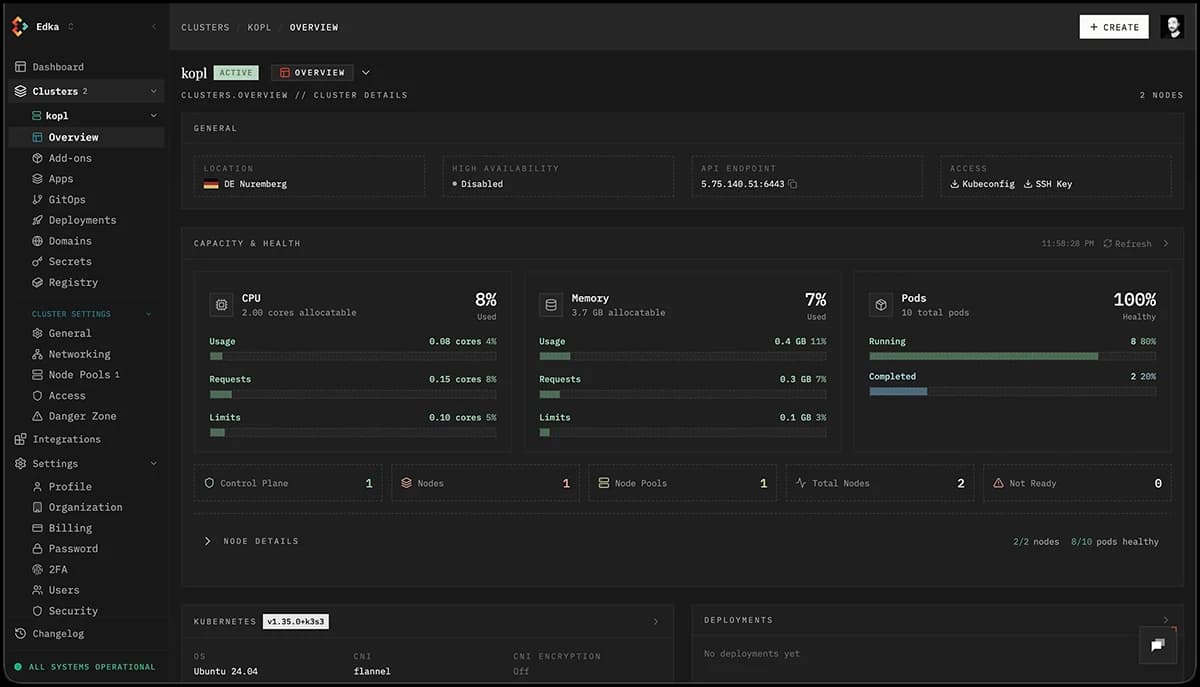The image size is (1200, 687).
Task: Click the + CREATE button
Action: coord(1113,27)
